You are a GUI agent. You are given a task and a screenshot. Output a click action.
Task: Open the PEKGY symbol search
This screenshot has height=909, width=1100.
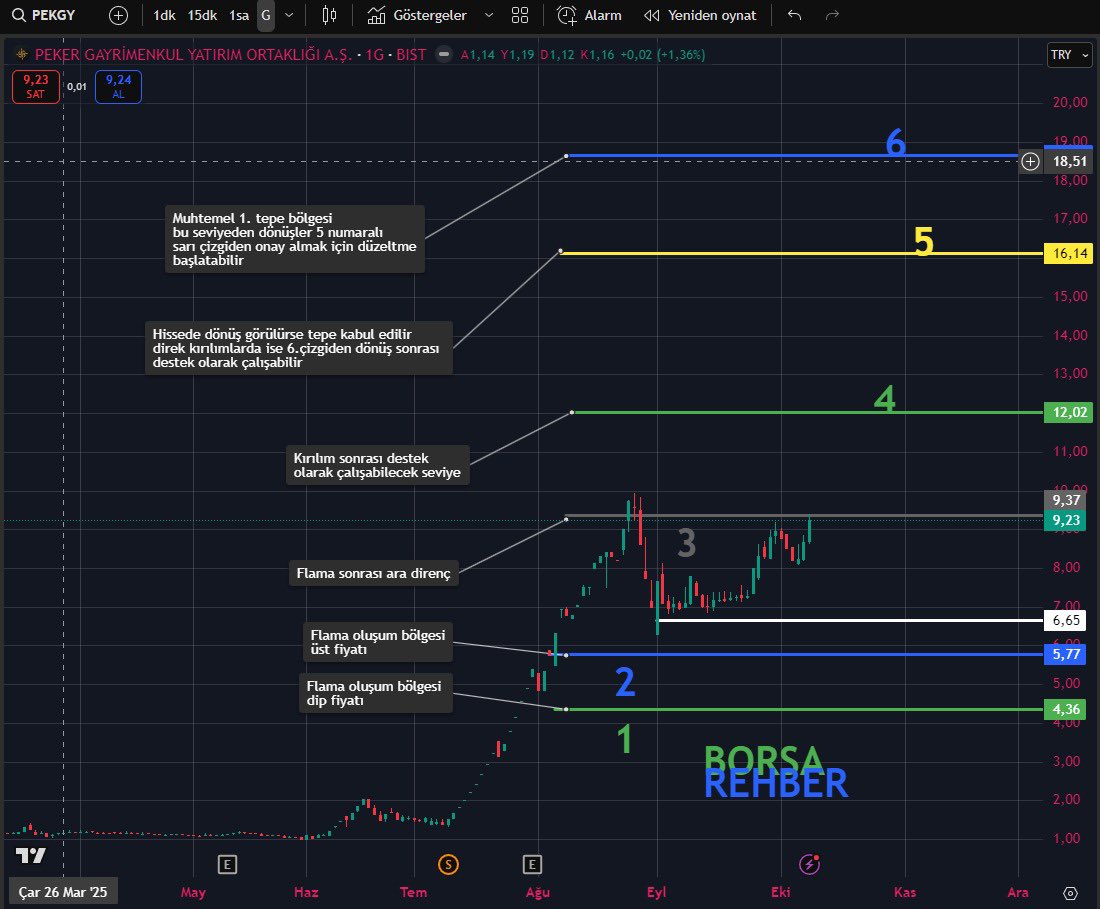point(43,15)
